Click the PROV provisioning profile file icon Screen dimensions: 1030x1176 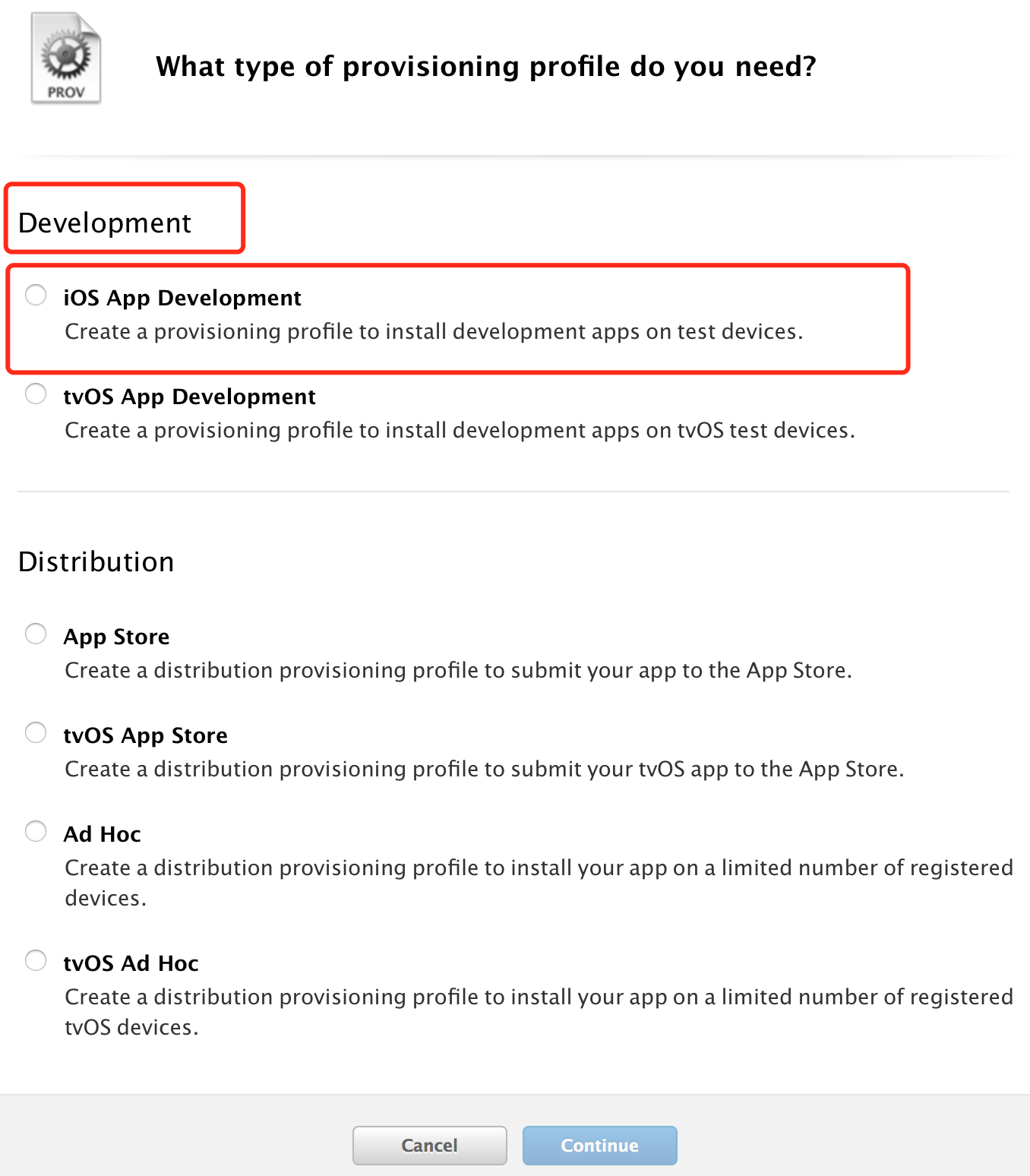(66, 58)
